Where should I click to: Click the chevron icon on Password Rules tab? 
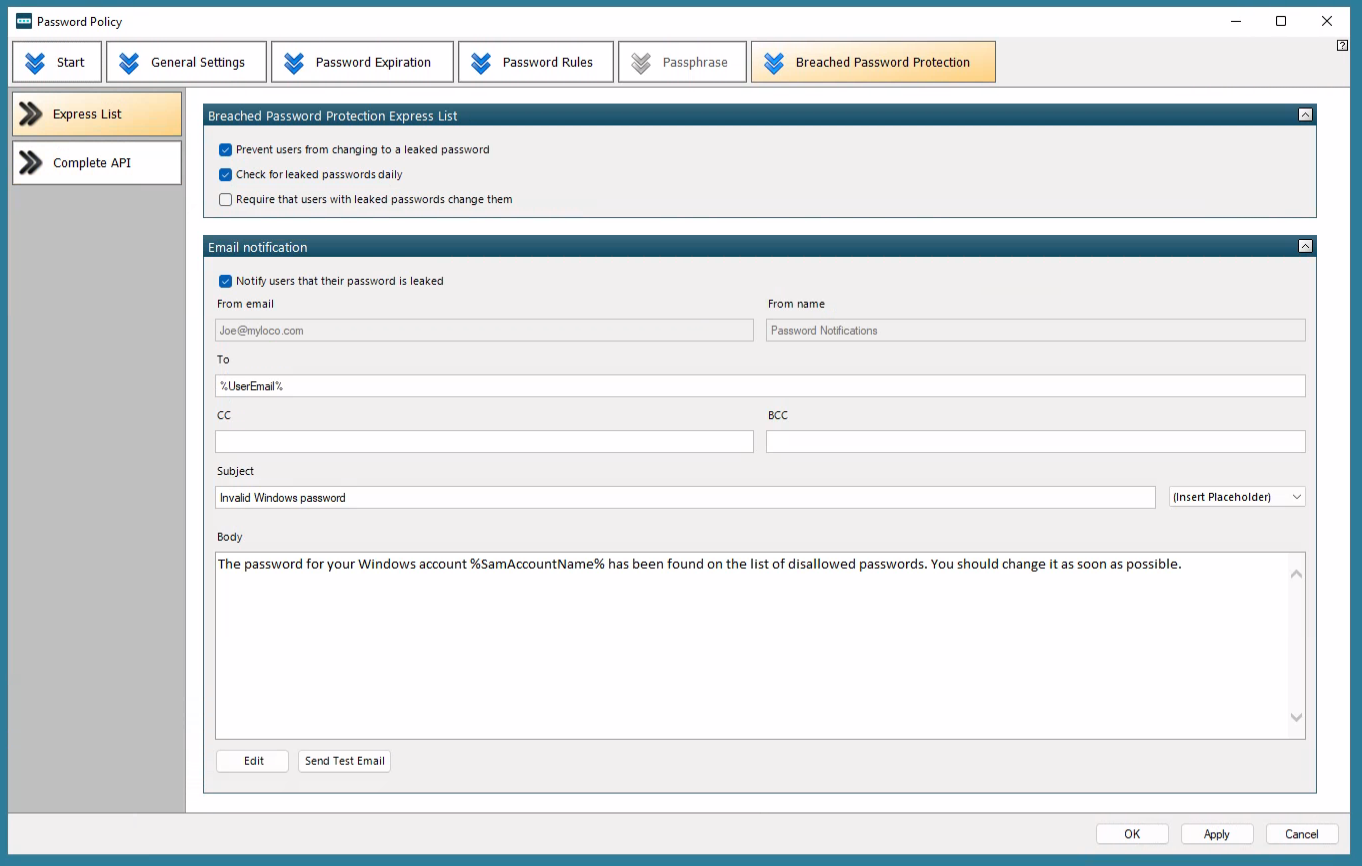click(481, 62)
